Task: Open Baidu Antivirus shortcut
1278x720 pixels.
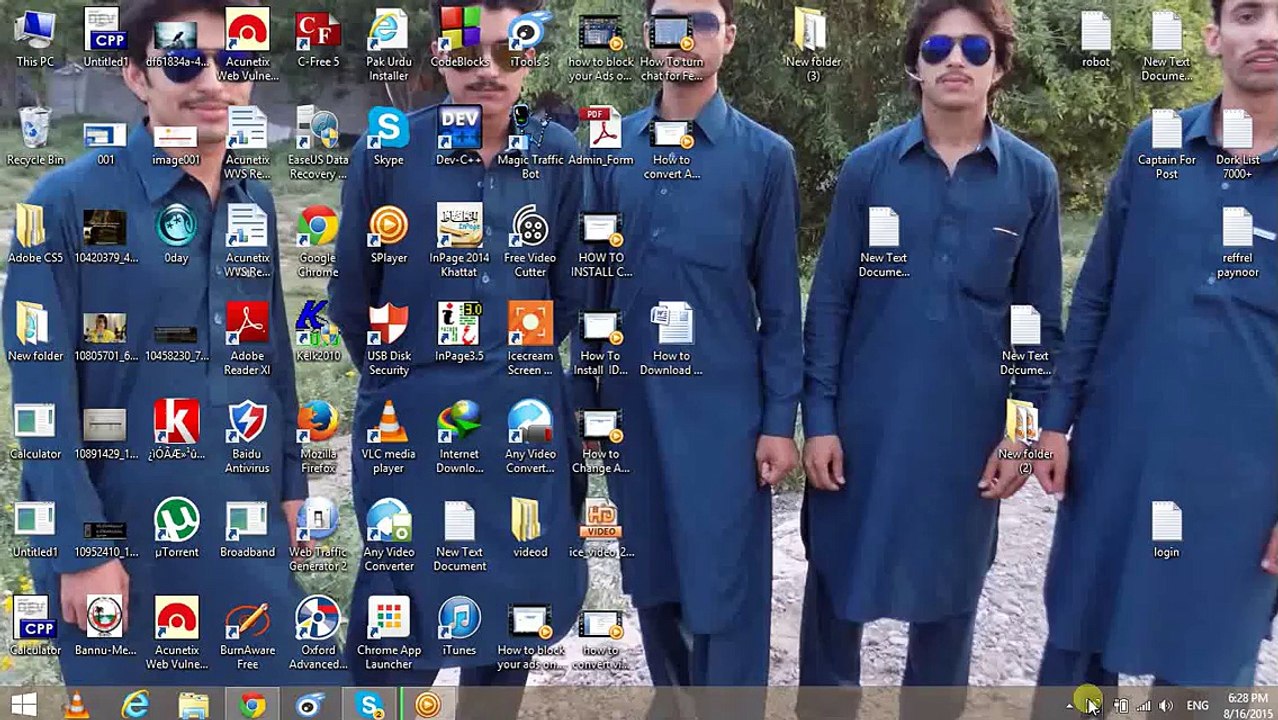Action: 247,439
